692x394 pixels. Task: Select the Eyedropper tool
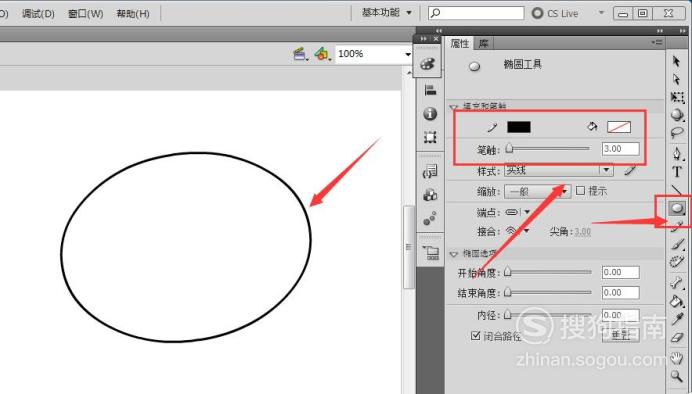[x=677, y=319]
